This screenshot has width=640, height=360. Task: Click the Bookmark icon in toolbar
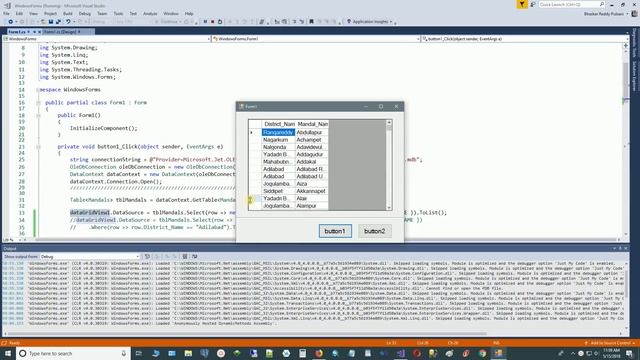[x=311, y=22]
